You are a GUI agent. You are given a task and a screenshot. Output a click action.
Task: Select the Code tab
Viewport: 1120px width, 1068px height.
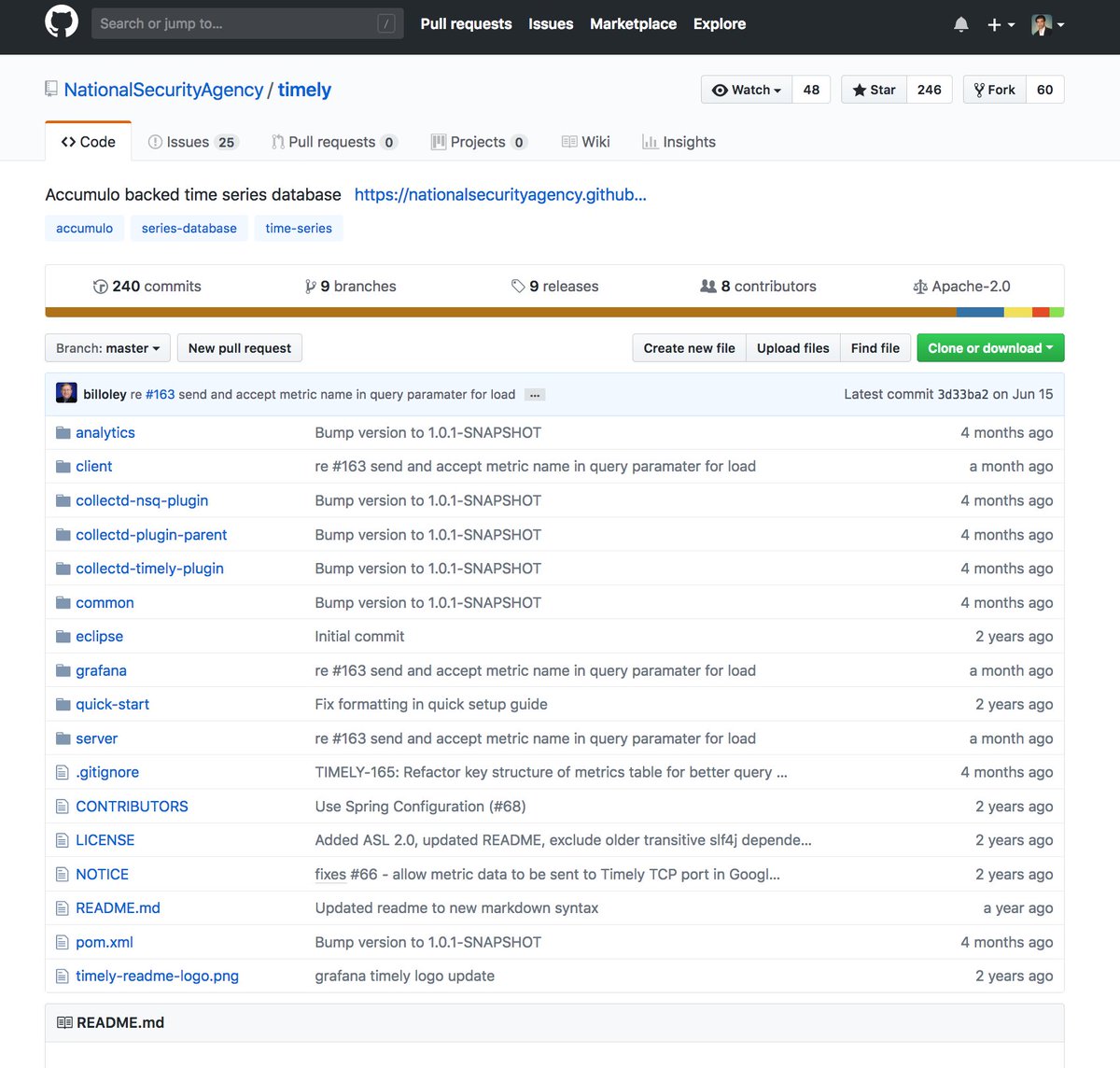click(89, 142)
